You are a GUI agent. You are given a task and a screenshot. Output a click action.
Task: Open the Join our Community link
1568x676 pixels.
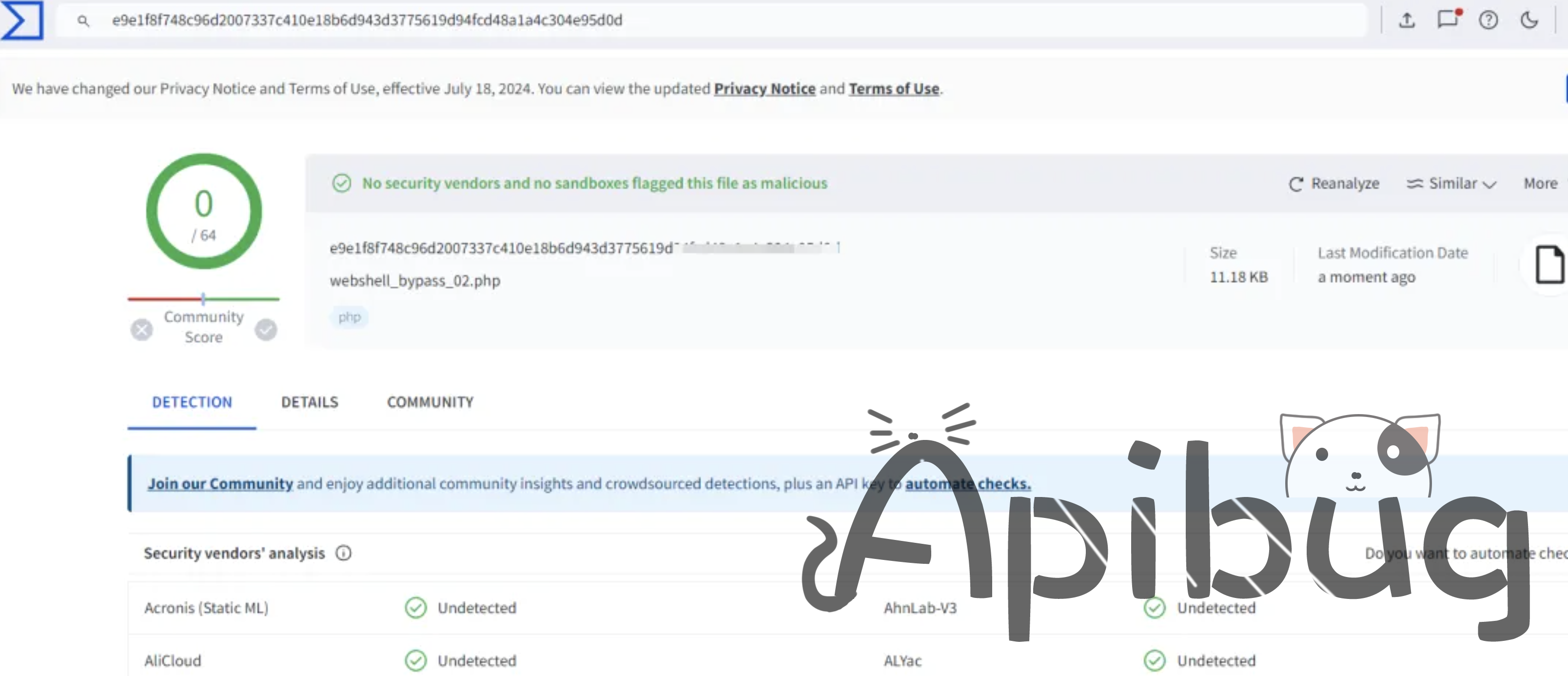point(220,483)
